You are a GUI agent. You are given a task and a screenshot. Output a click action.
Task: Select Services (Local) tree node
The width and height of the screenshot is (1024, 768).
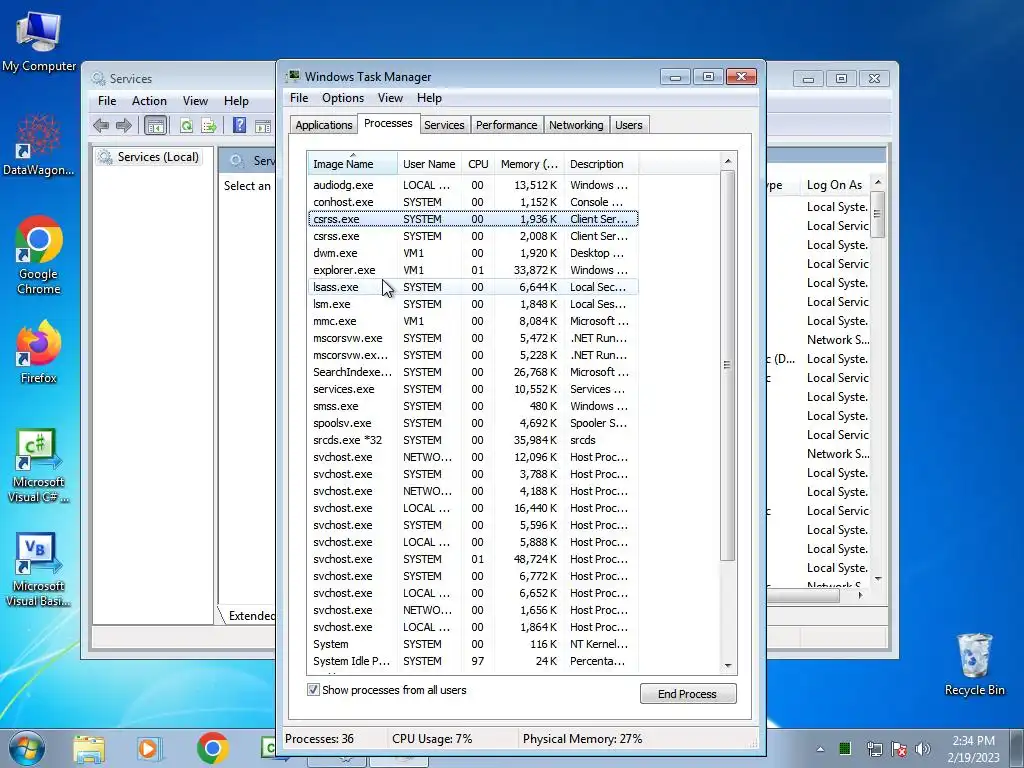149,157
